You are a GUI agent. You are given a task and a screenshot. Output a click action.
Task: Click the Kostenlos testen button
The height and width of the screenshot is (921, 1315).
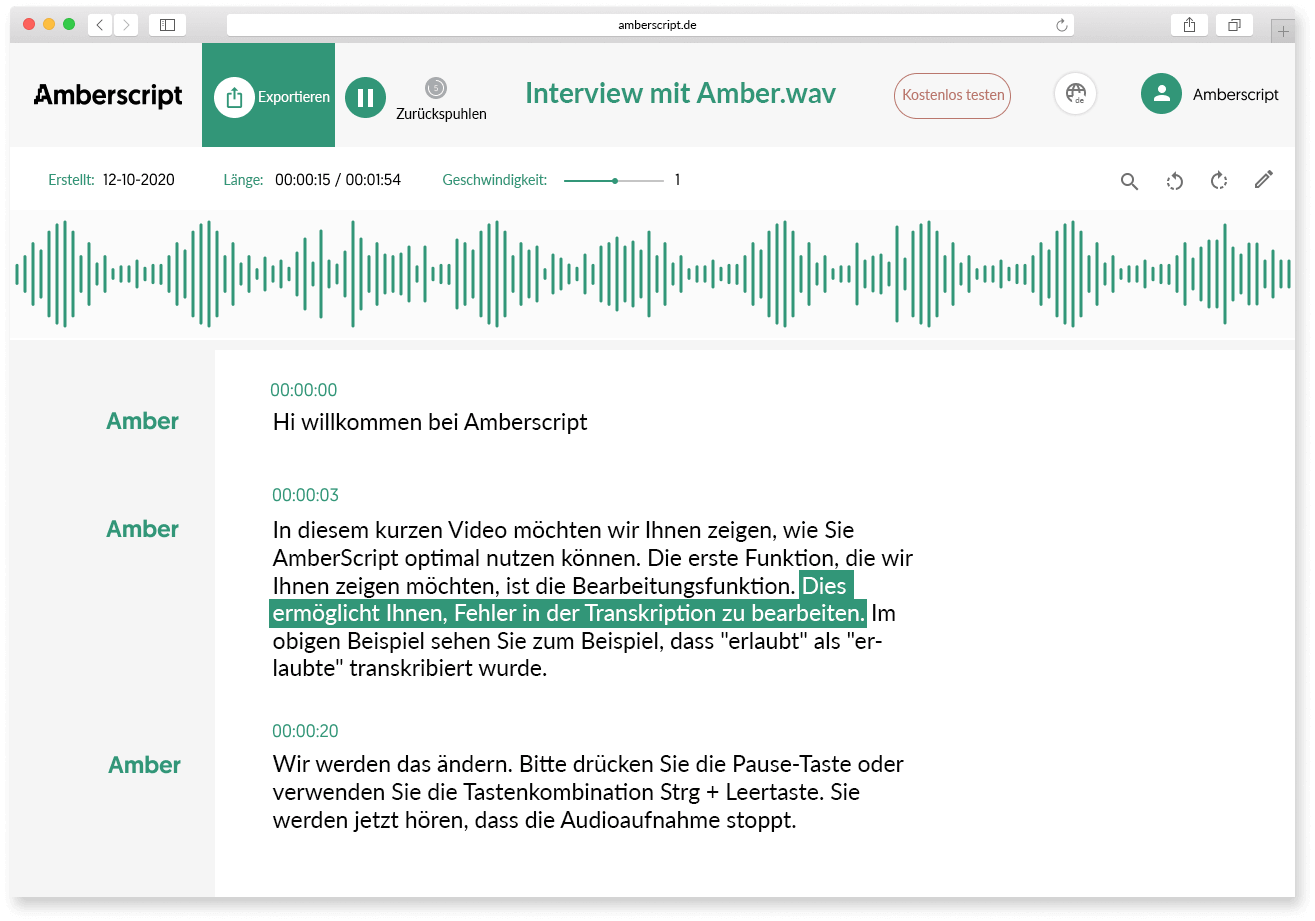(x=952, y=96)
